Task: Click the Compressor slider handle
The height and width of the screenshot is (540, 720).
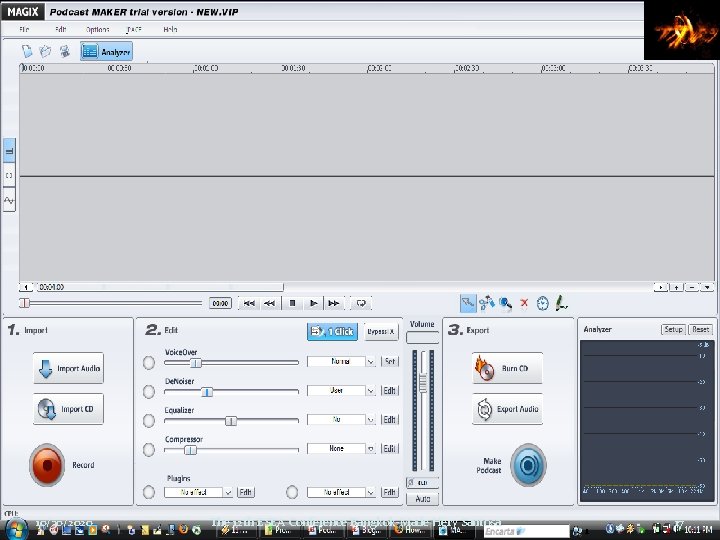Action: (190, 450)
